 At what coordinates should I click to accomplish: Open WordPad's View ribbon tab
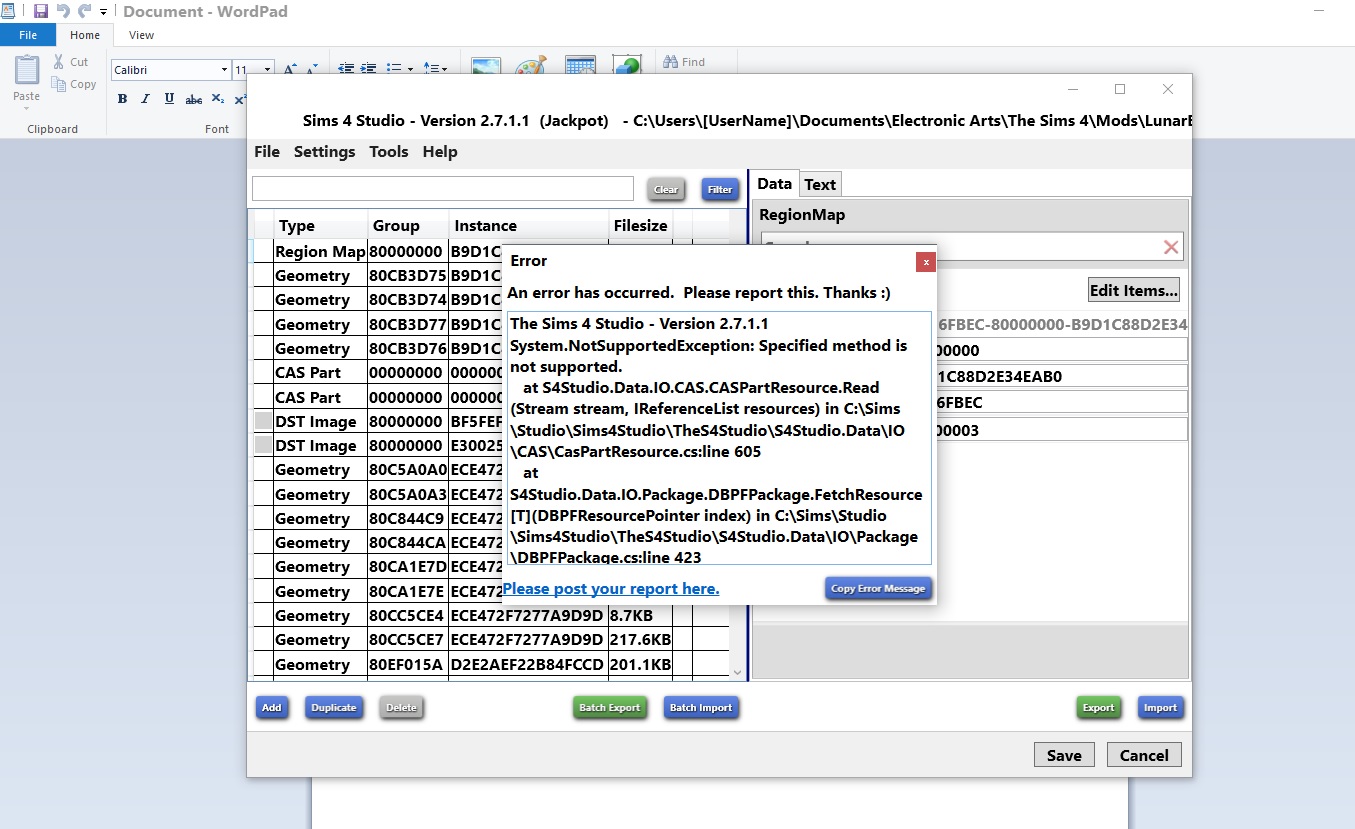142,35
